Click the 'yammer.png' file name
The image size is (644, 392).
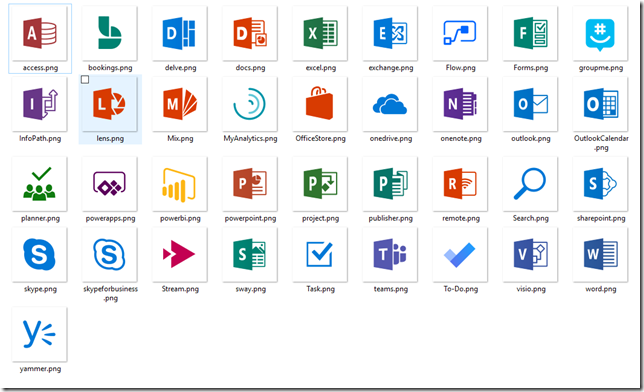(40, 369)
